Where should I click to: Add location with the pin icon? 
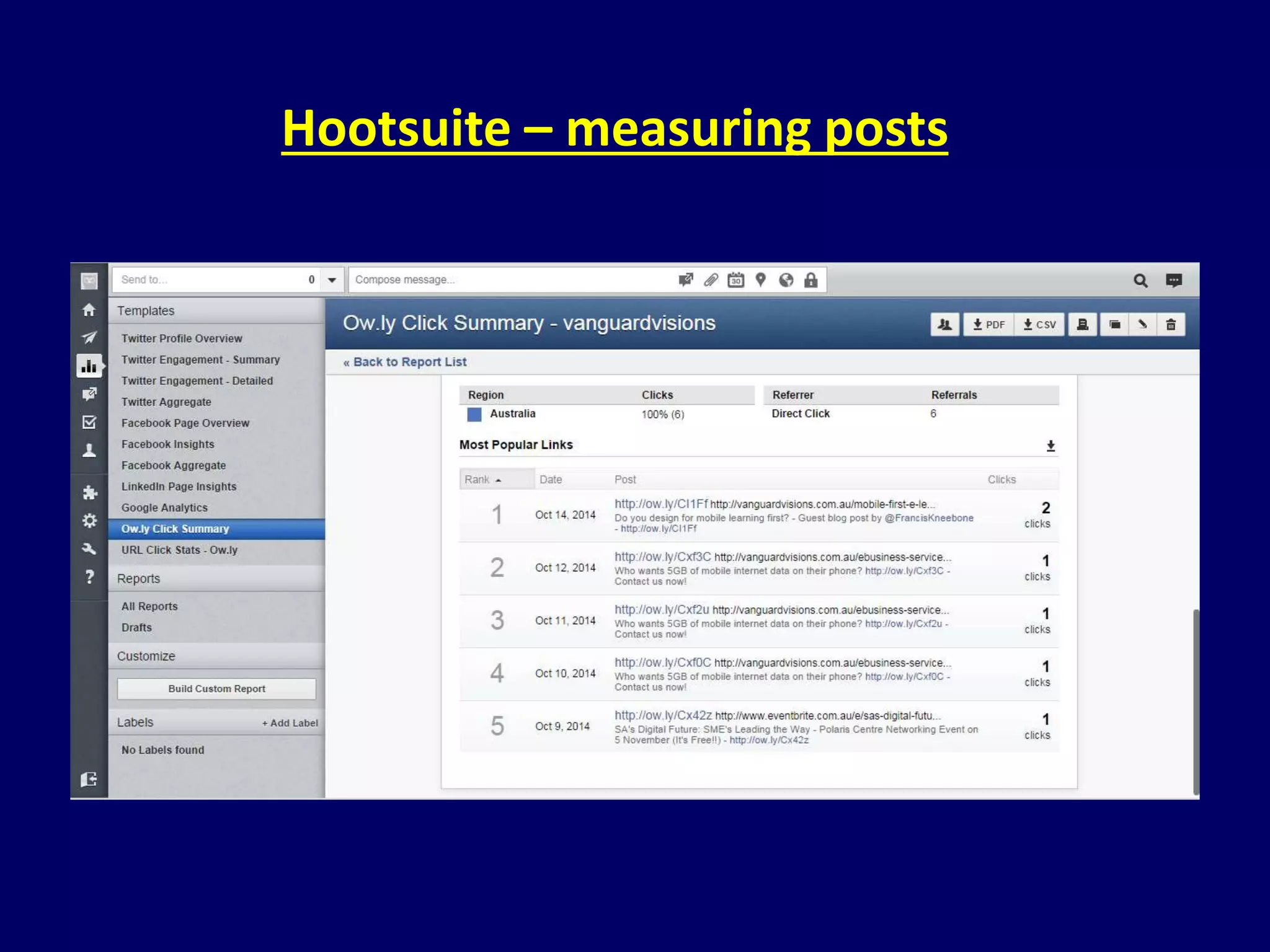(x=761, y=280)
